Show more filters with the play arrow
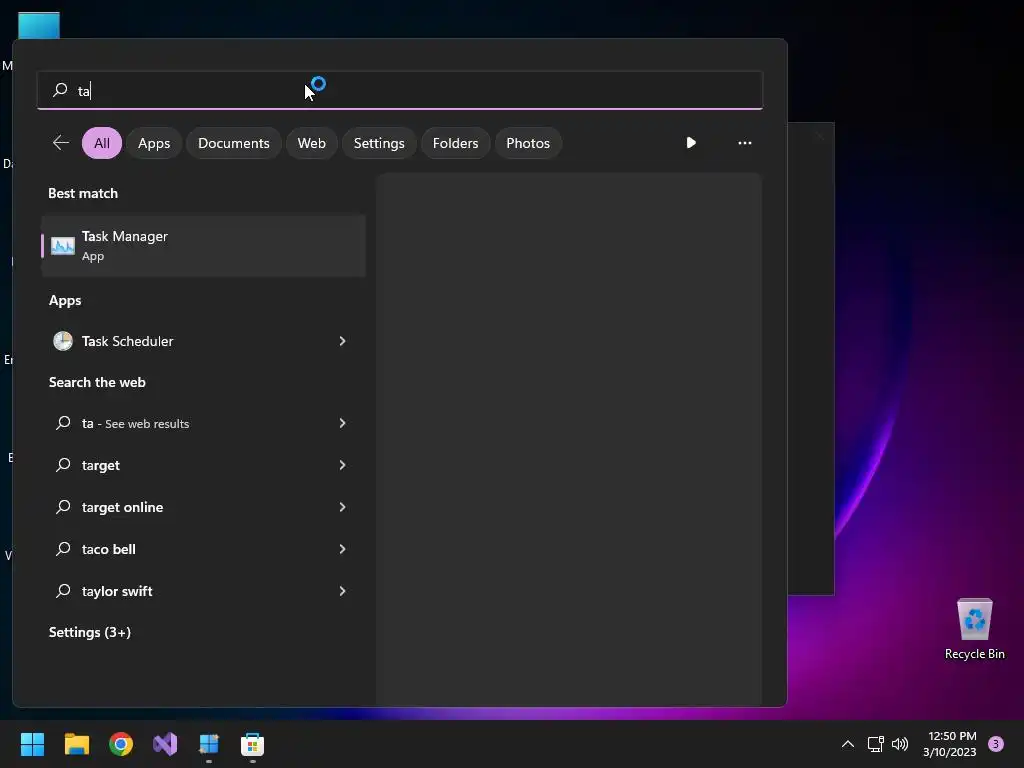The width and height of the screenshot is (1024, 768). click(691, 143)
